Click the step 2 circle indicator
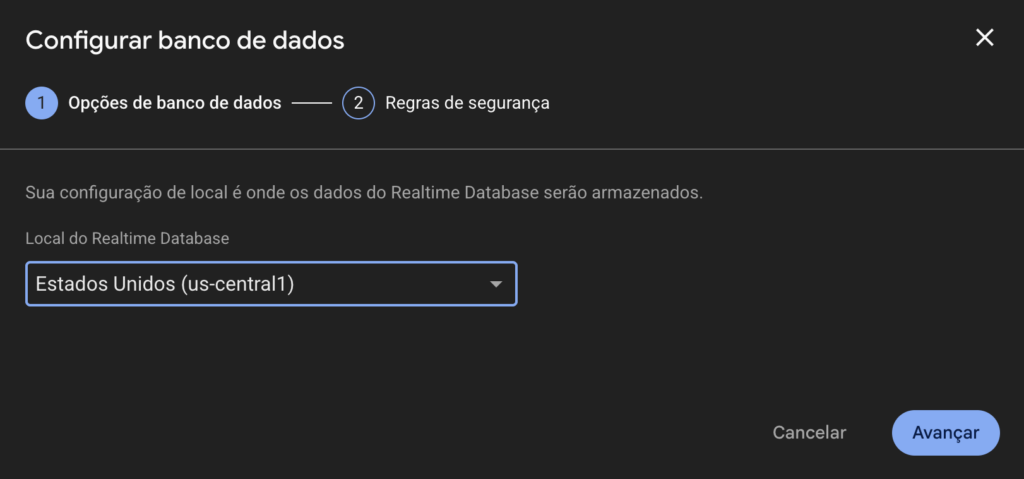Viewport: 1024px width, 479px height. (x=358, y=103)
